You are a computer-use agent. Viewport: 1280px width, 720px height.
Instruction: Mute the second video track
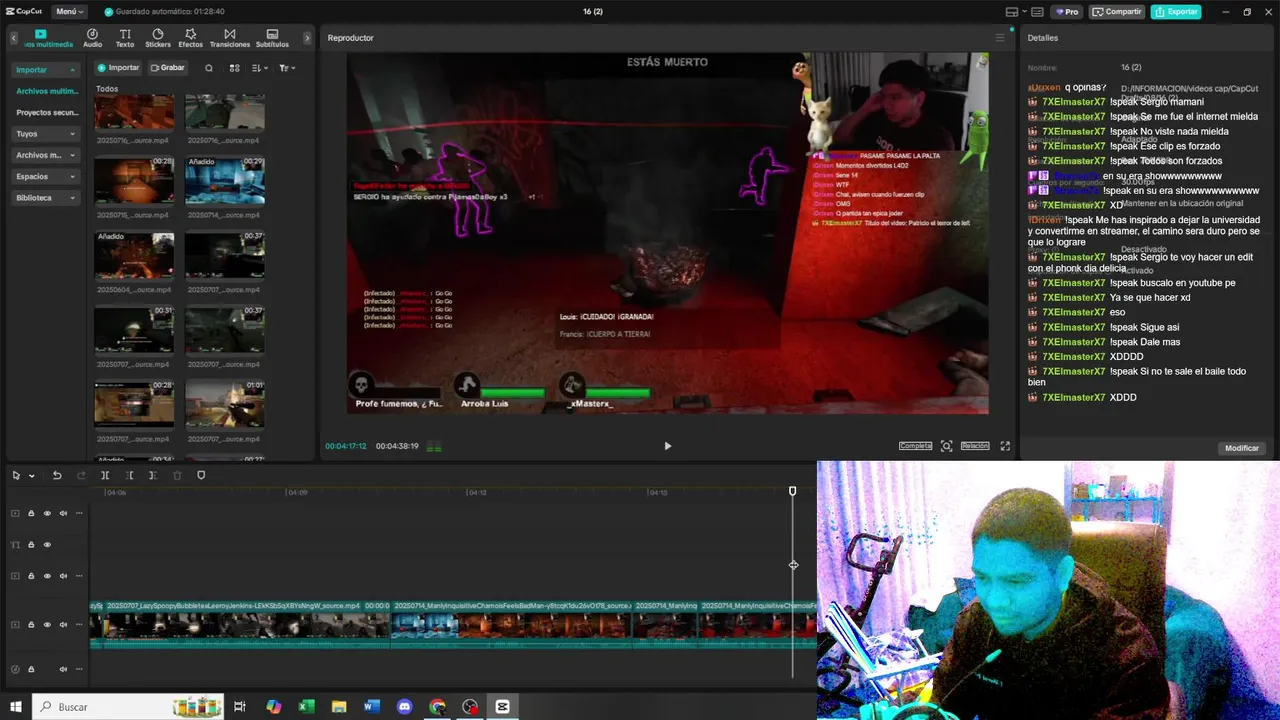pyautogui.click(x=63, y=576)
